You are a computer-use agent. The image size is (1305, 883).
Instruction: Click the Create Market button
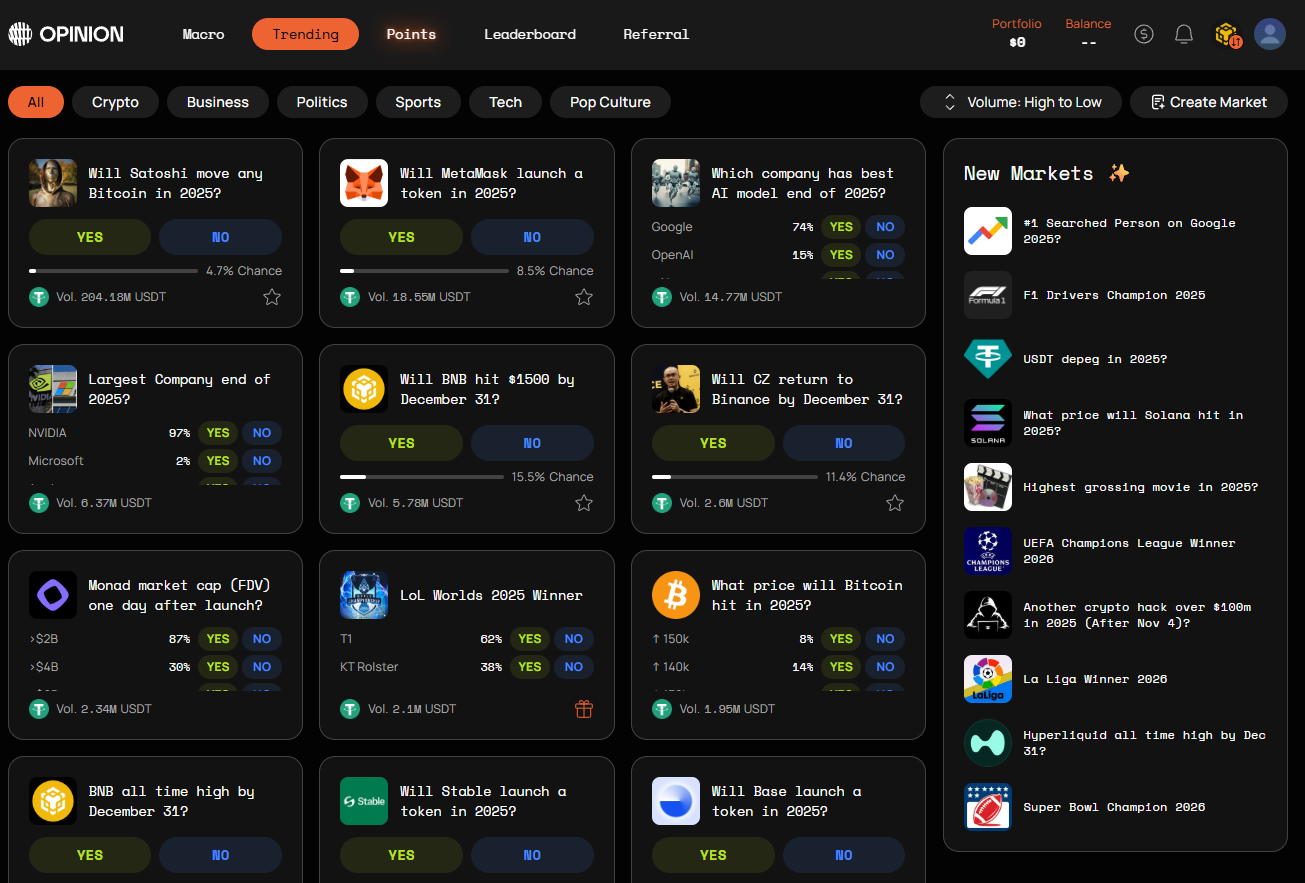coord(1208,102)
